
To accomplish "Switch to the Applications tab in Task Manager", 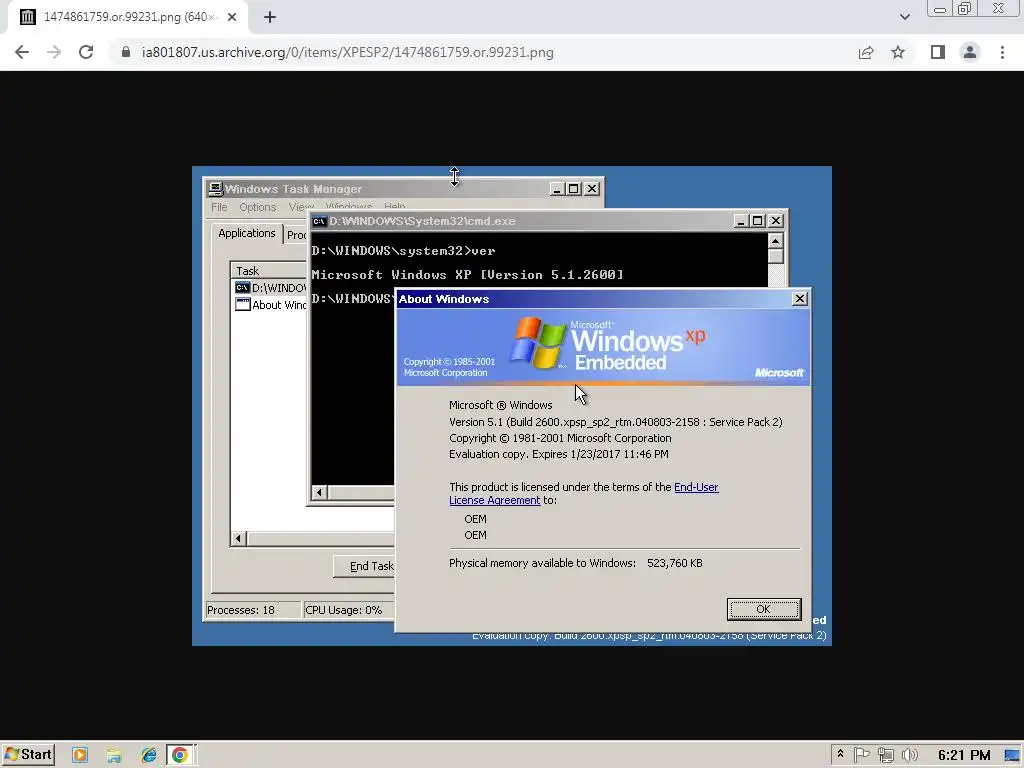I will (246, 233).
